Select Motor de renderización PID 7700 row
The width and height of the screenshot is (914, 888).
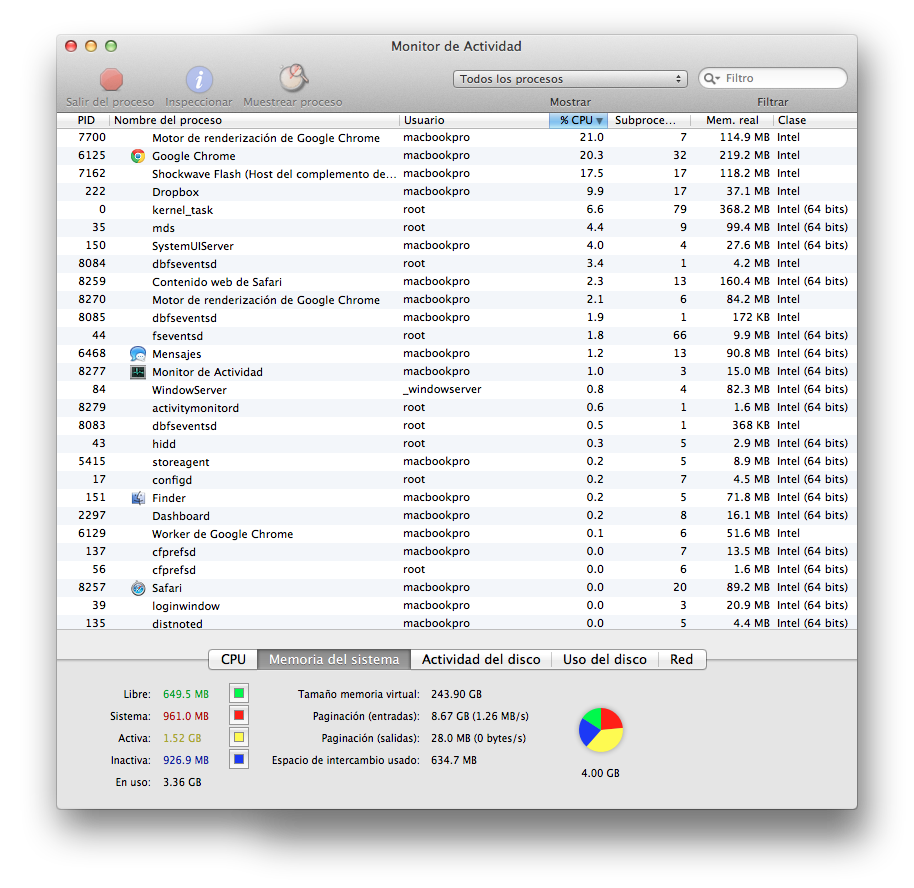(x=457, y=138)
